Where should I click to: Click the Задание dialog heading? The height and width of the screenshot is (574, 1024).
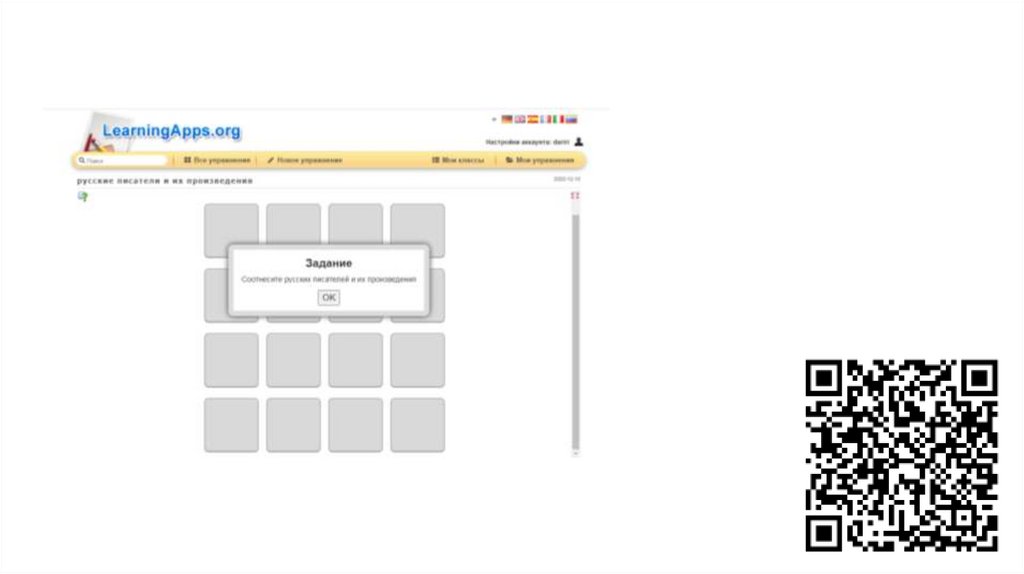[x=328, y=263]
